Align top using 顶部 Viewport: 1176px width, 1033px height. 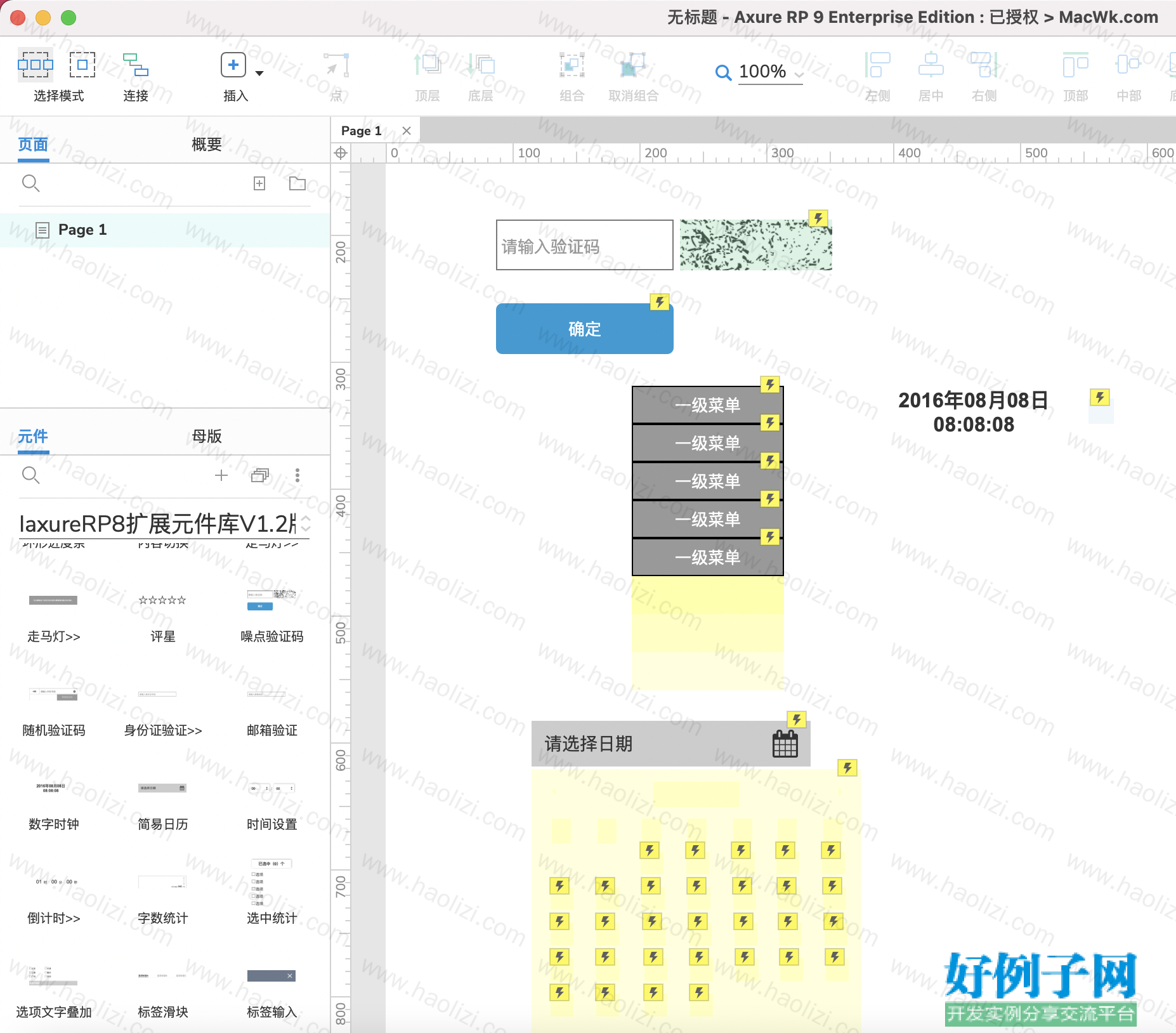point(1076,65)
